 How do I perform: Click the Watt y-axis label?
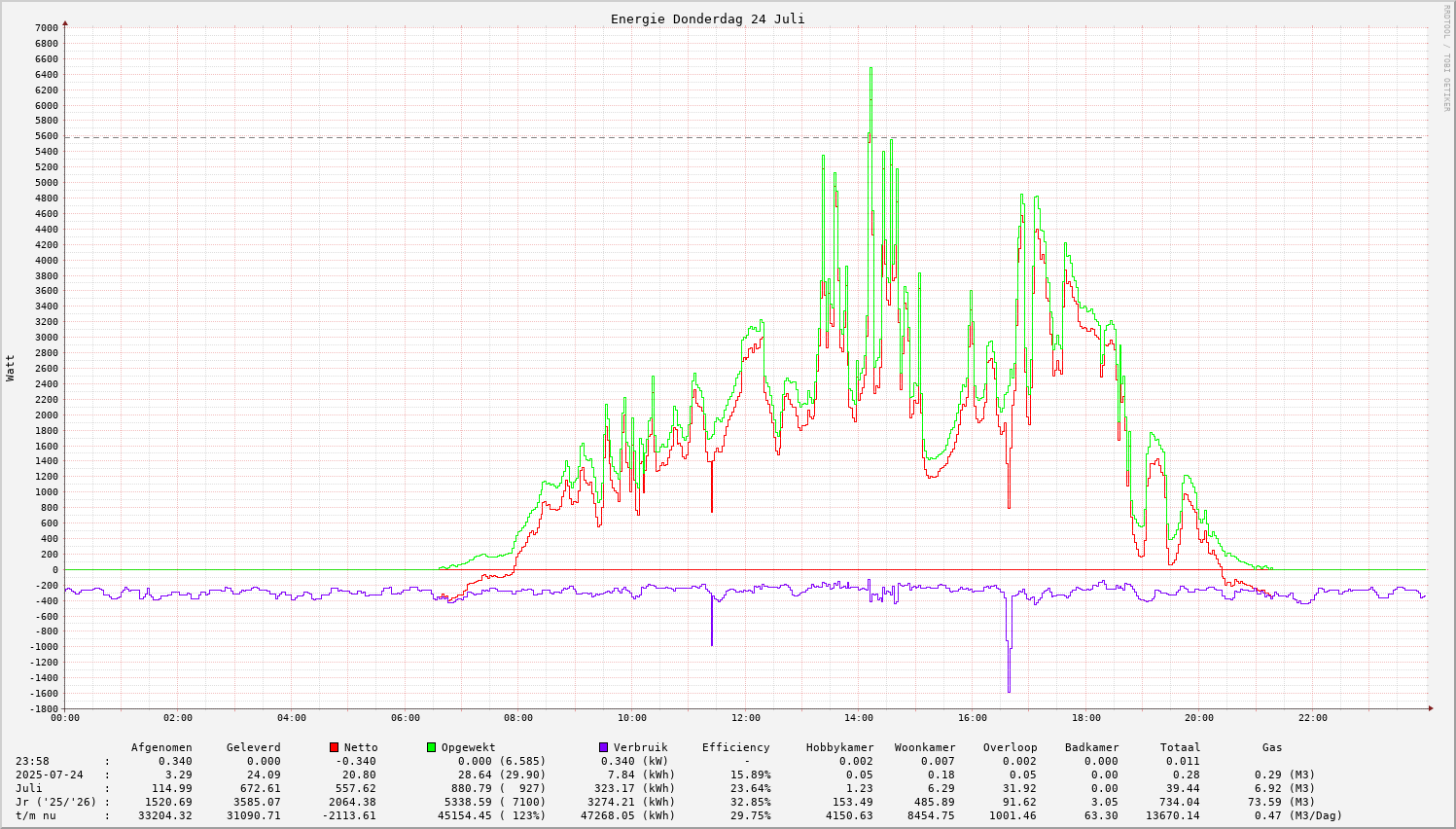11,368
